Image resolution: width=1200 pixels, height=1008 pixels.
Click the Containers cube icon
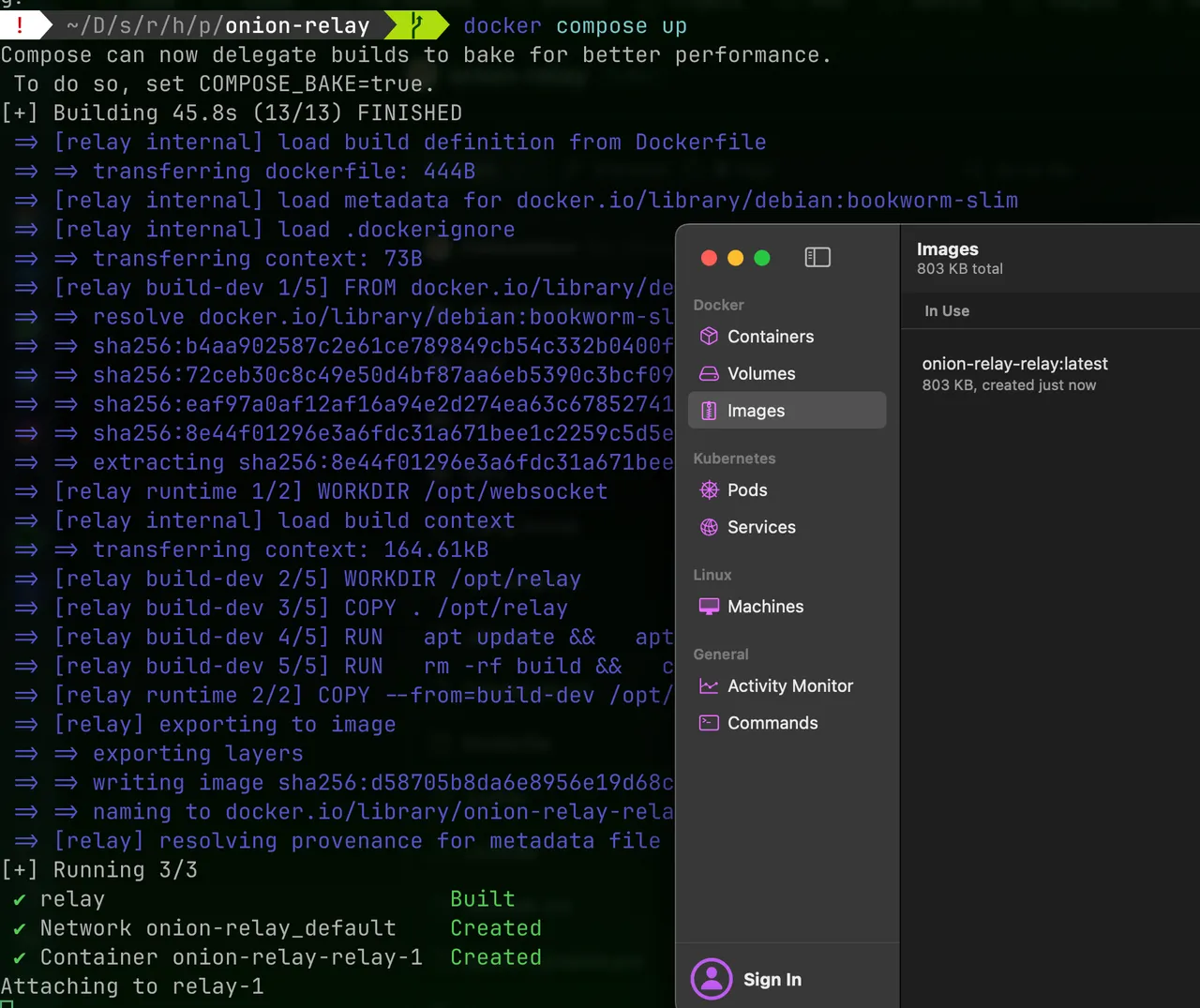tap(709, 337)
